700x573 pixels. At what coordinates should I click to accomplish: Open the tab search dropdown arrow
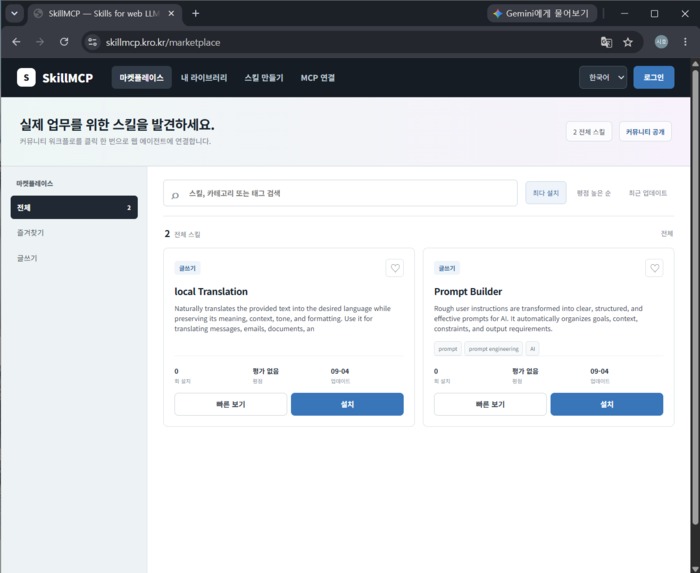14,13
